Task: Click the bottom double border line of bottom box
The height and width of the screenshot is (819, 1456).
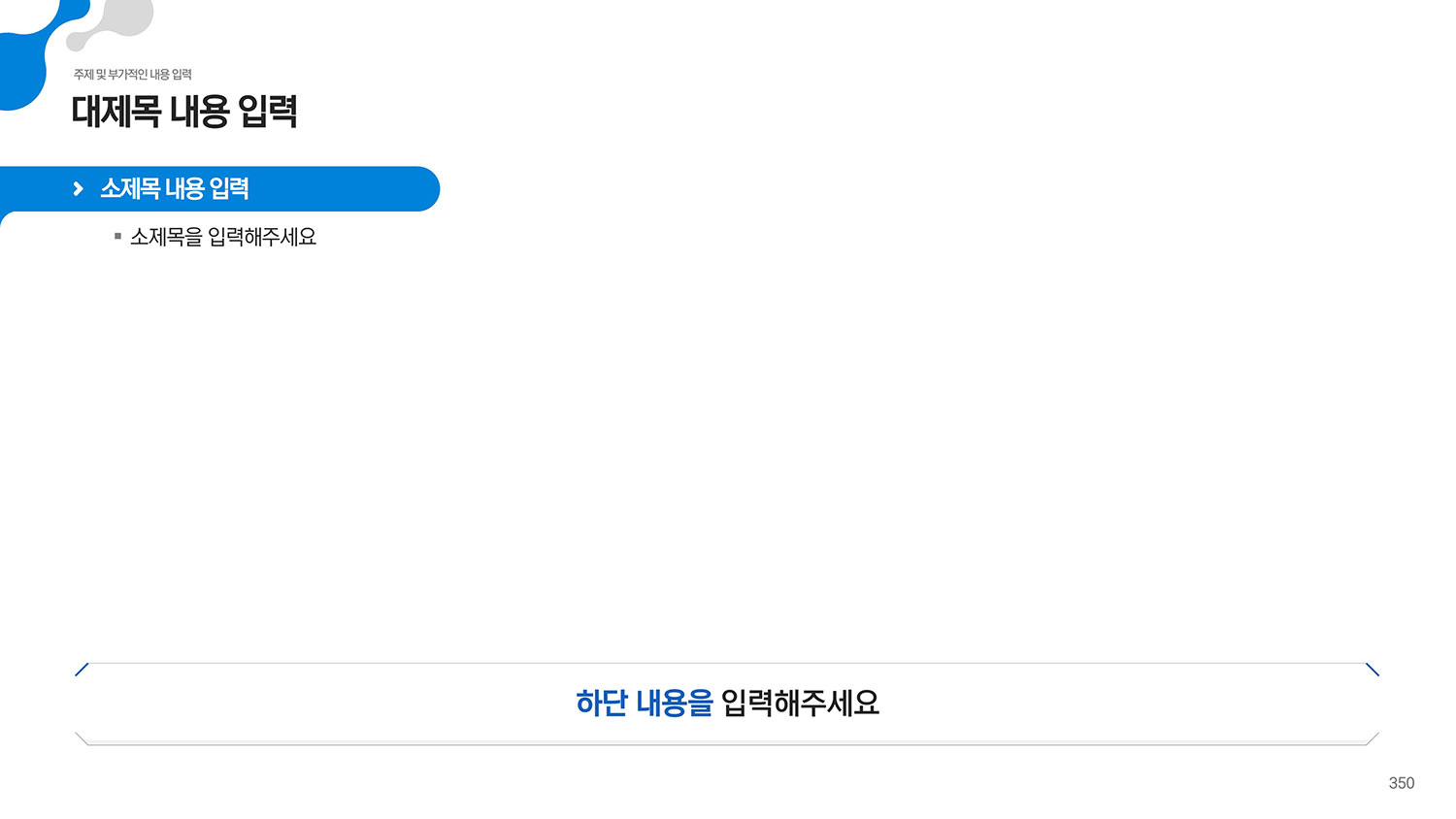Action: 727,743
